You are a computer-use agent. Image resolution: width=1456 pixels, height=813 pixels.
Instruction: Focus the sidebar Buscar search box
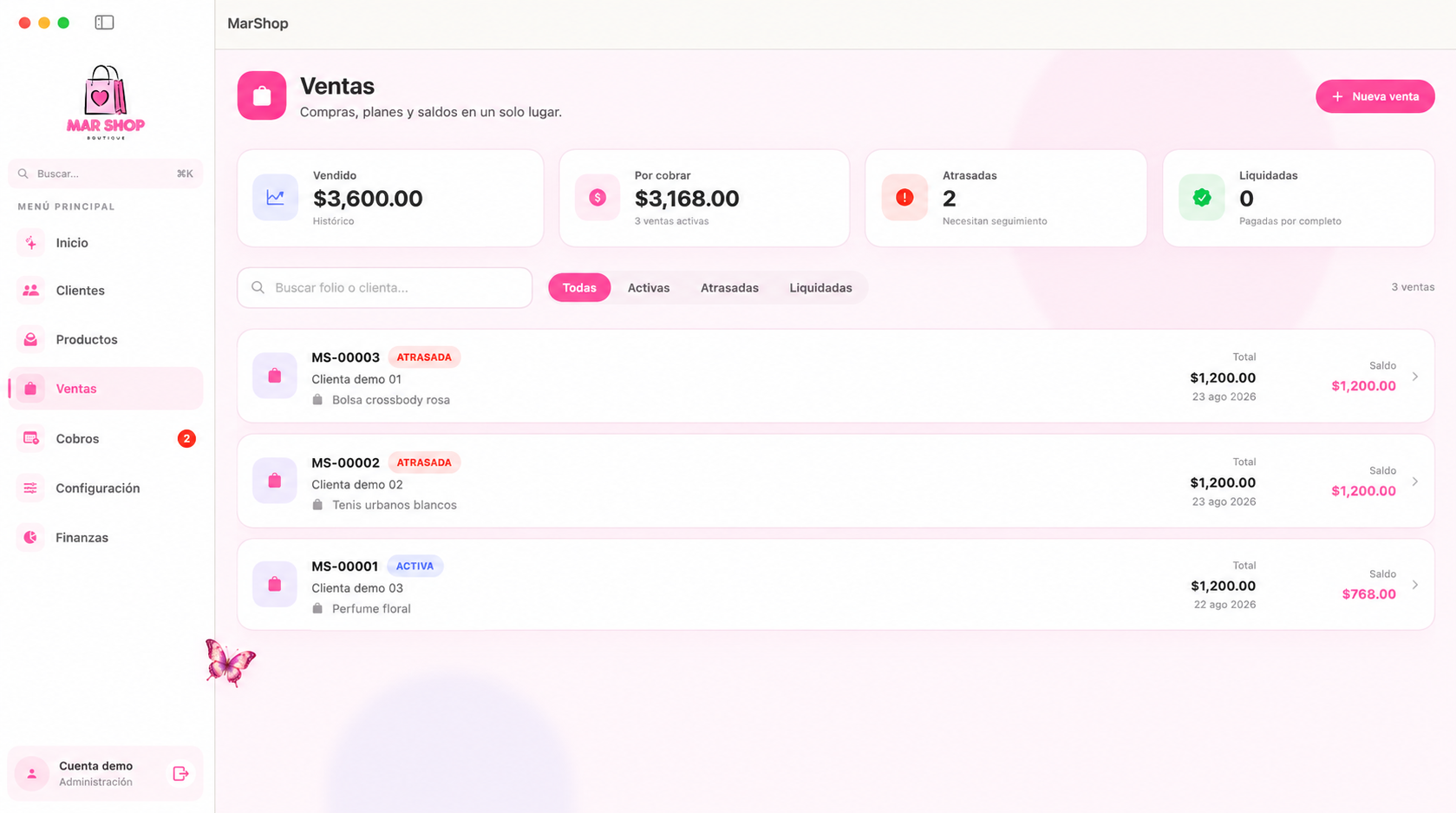pos(106,174)
